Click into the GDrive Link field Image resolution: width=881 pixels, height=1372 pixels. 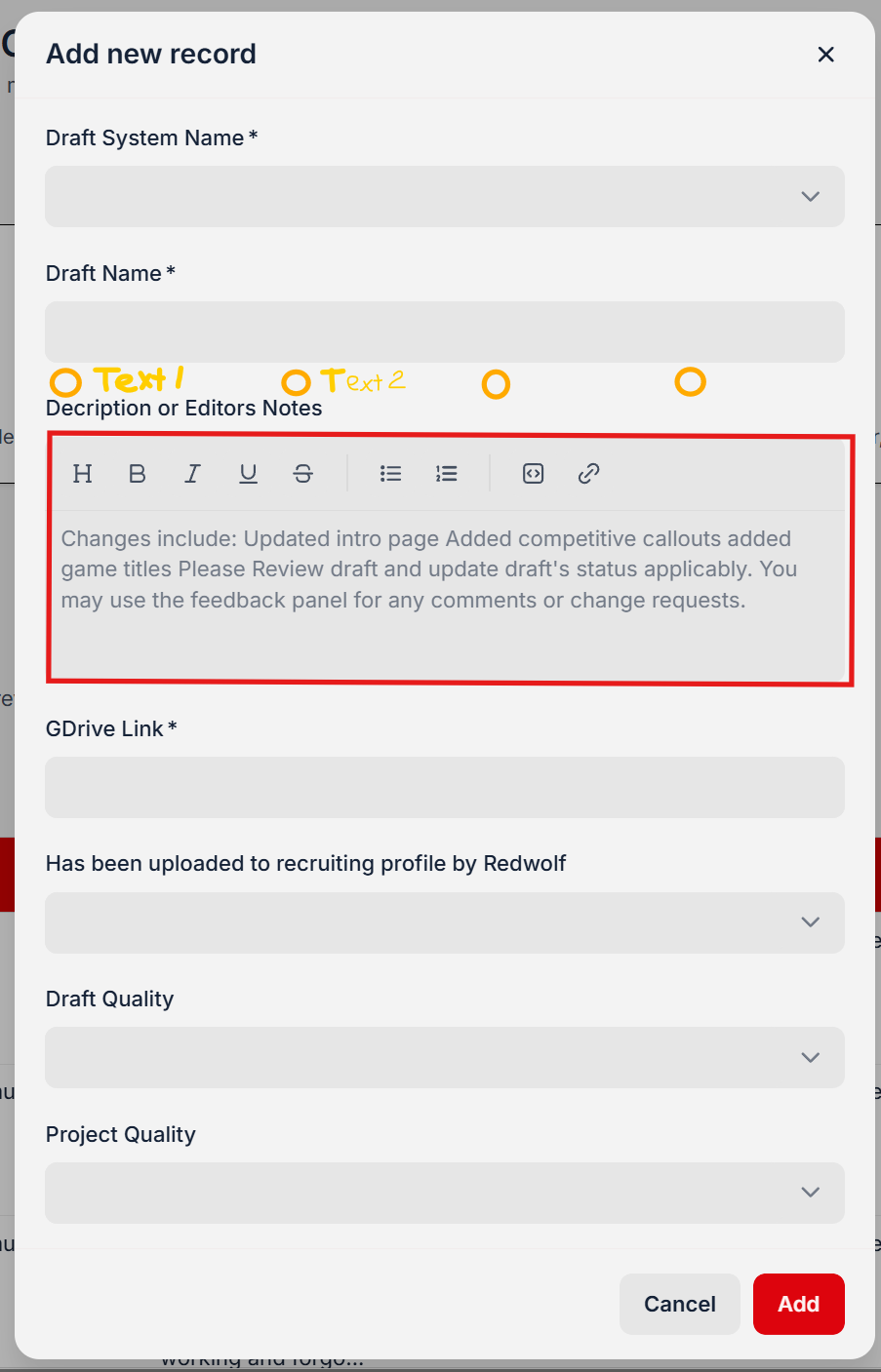coord(445,787)
